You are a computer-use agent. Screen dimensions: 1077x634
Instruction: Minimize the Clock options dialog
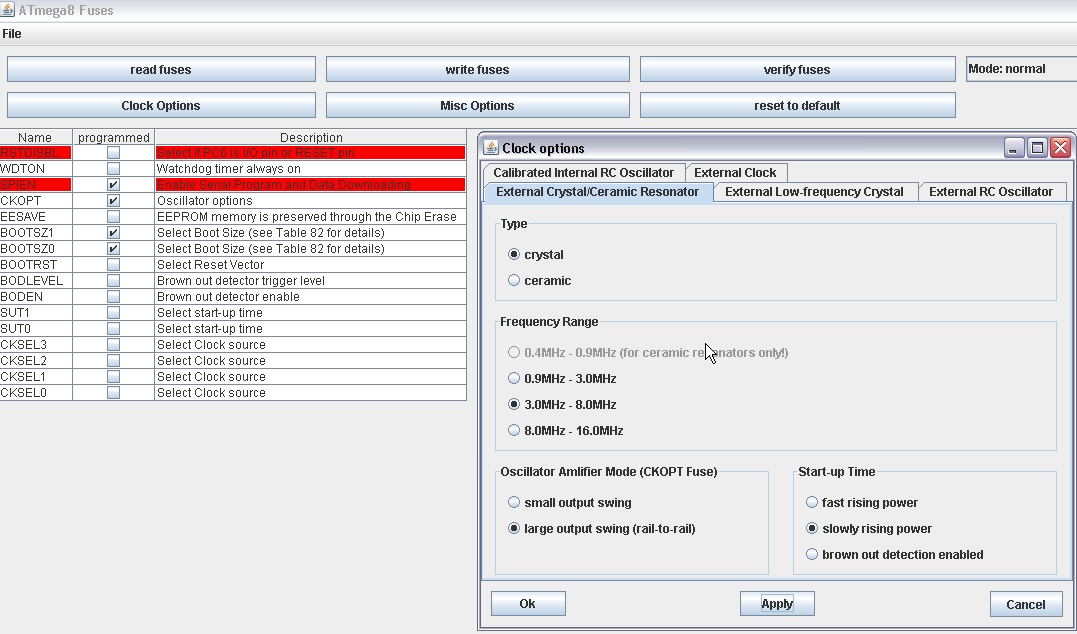click(x=1014, y=148)
